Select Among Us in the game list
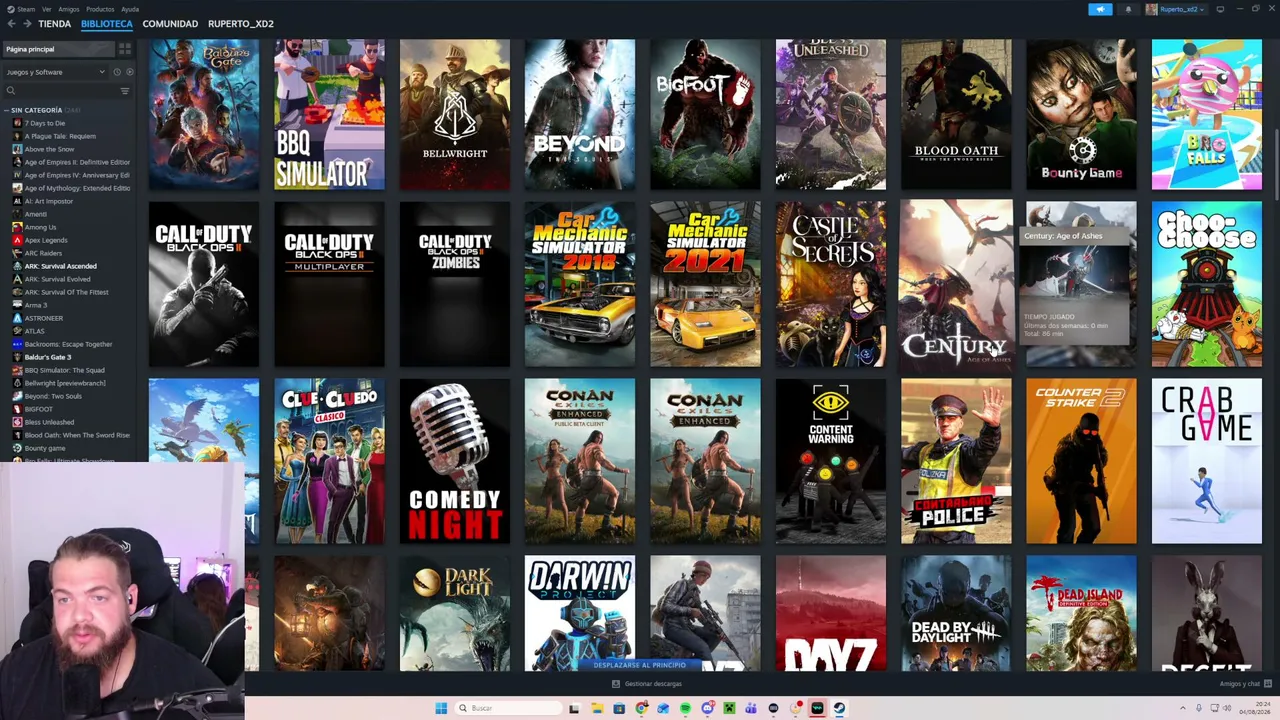The width and height of the screenshot is (1280, 720). pos(40,227)
